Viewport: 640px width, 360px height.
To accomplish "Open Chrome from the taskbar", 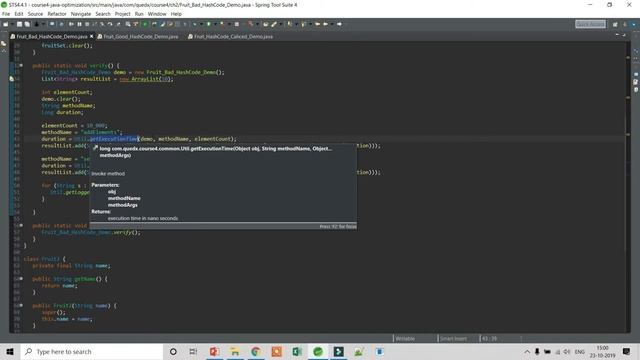I will [x=256, y=351].
